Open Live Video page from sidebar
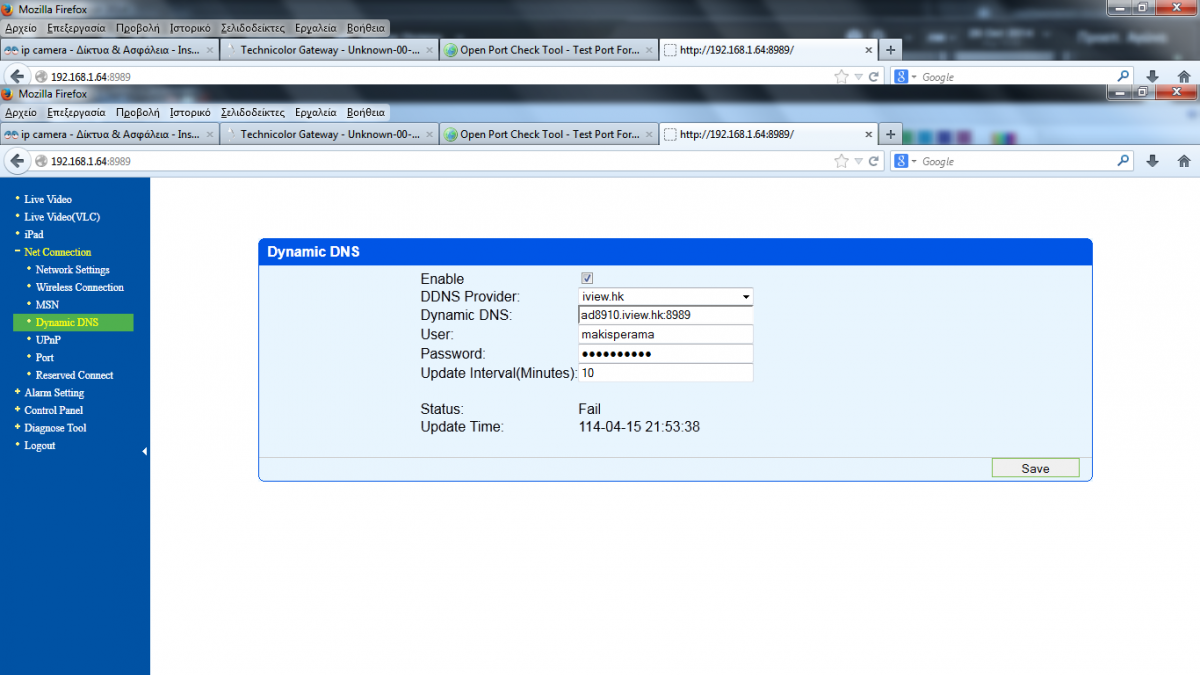 pyautogui.click(x=48, y=199)
